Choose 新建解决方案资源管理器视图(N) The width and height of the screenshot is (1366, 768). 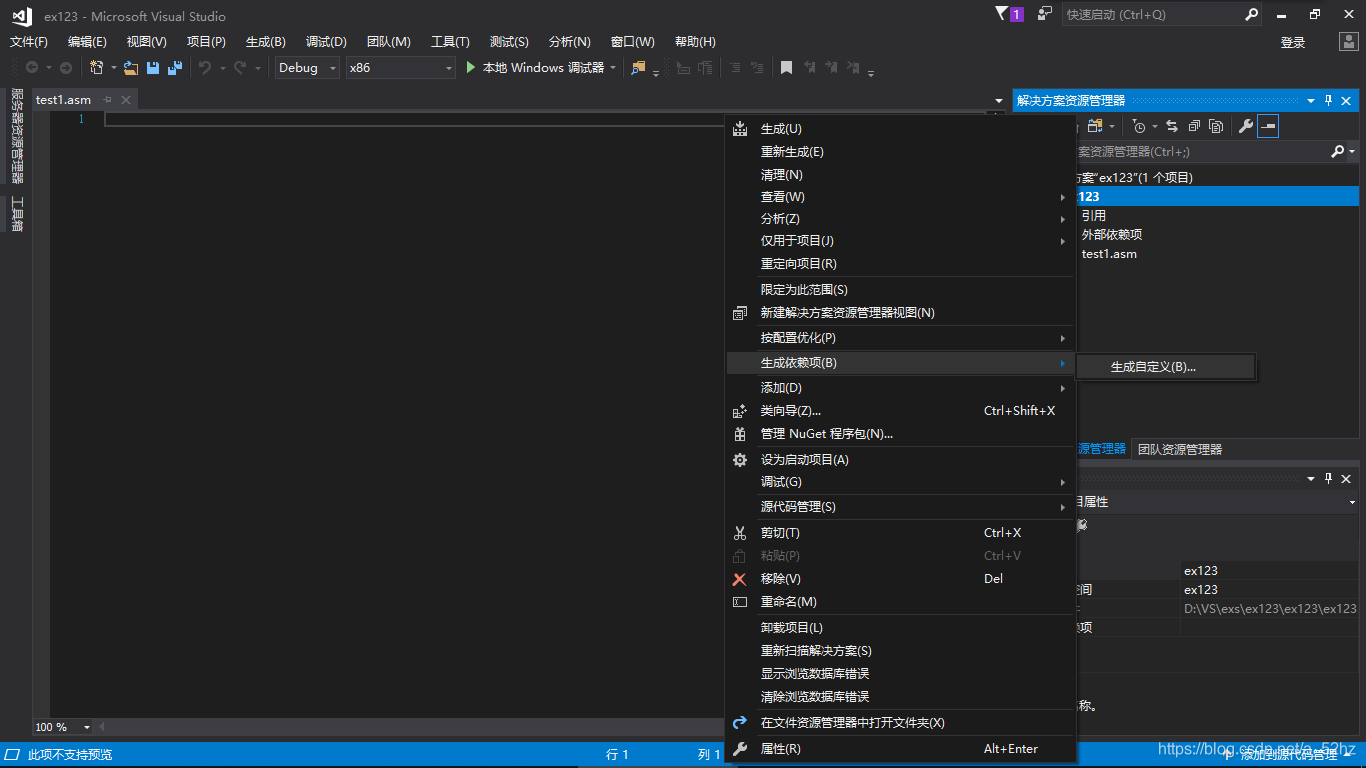pos(900,313)
